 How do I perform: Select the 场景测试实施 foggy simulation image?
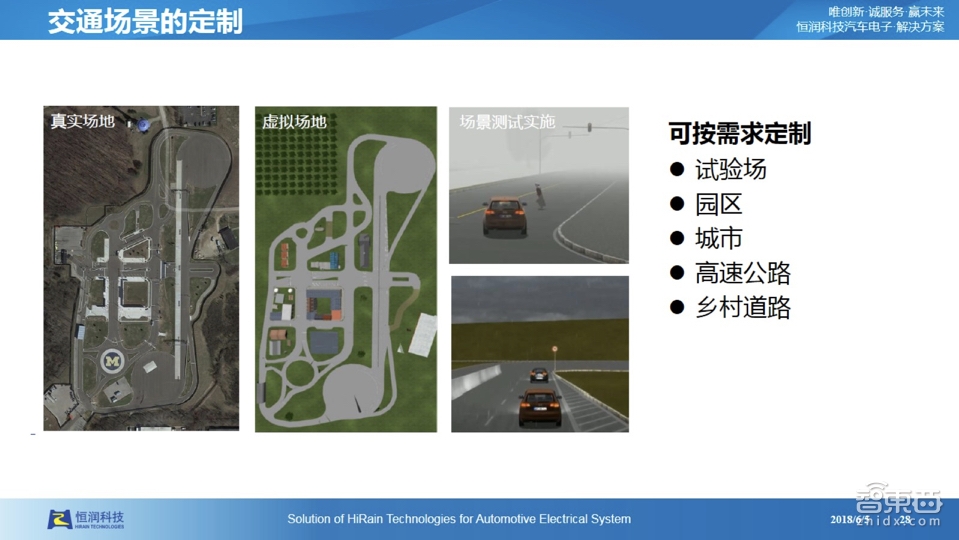[538, 185]
